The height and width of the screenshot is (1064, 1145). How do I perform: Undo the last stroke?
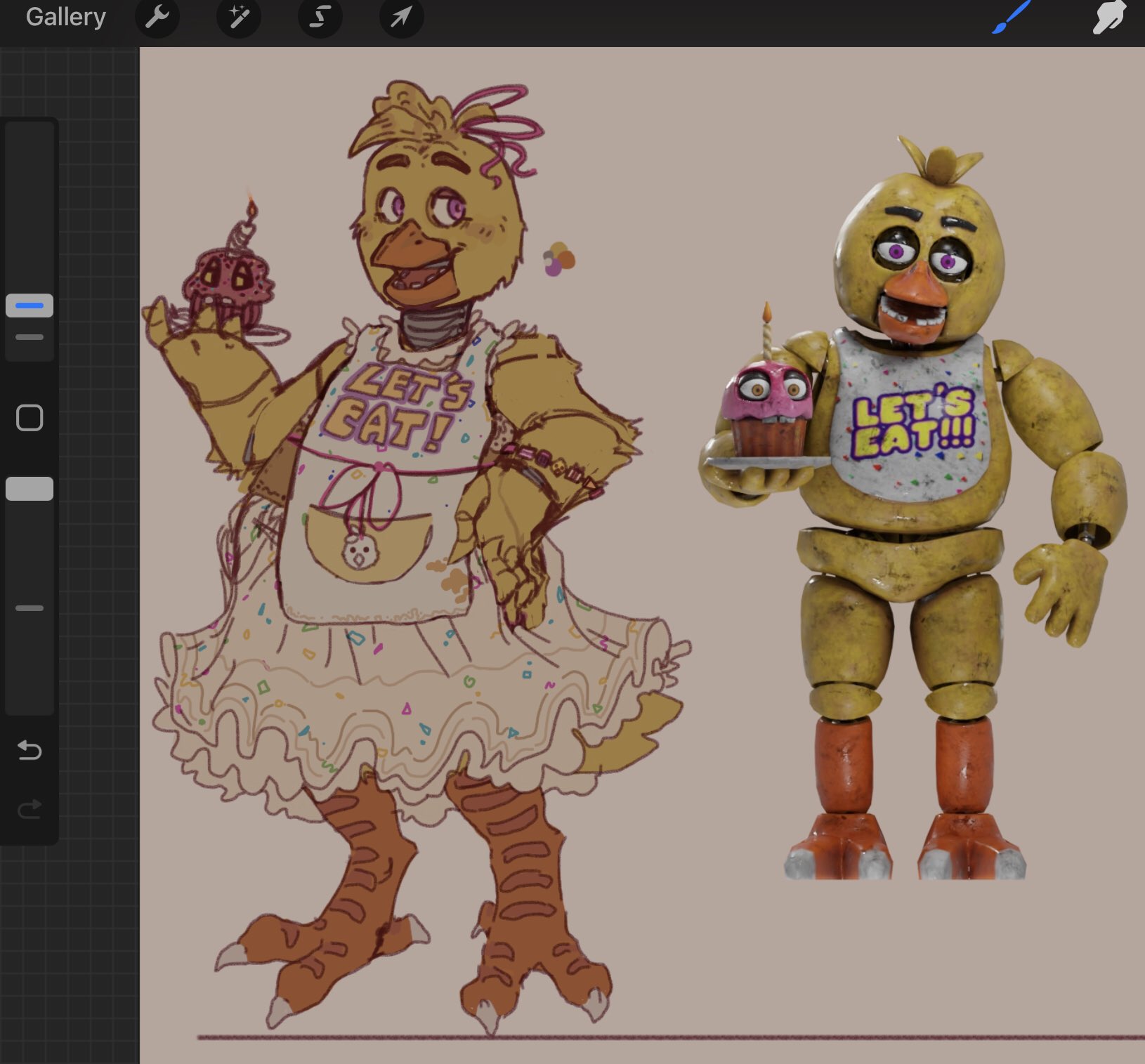tap(30, 750)
